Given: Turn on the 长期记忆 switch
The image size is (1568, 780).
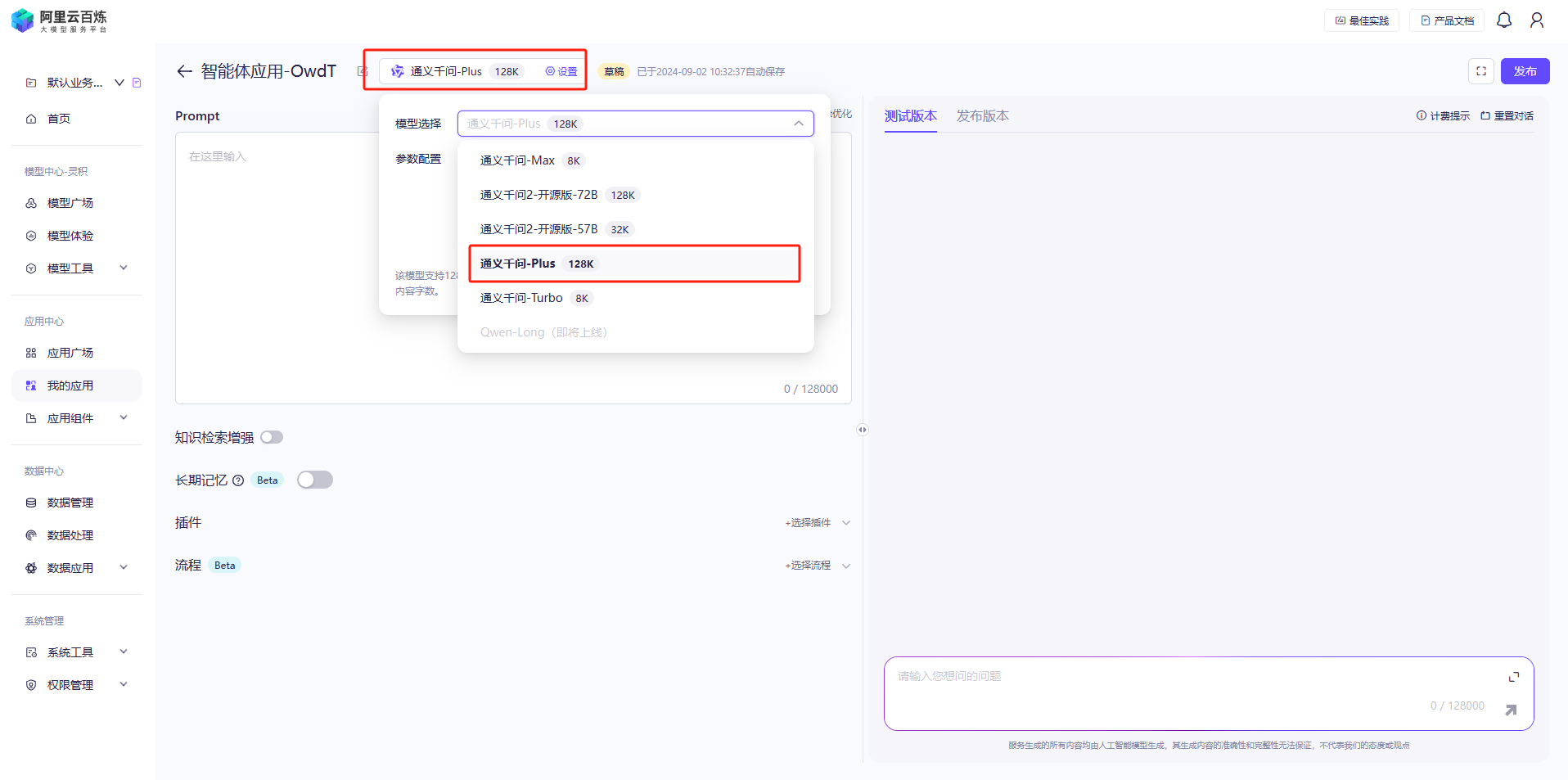Looking at the screenshot, I should (x=315, y=480).
